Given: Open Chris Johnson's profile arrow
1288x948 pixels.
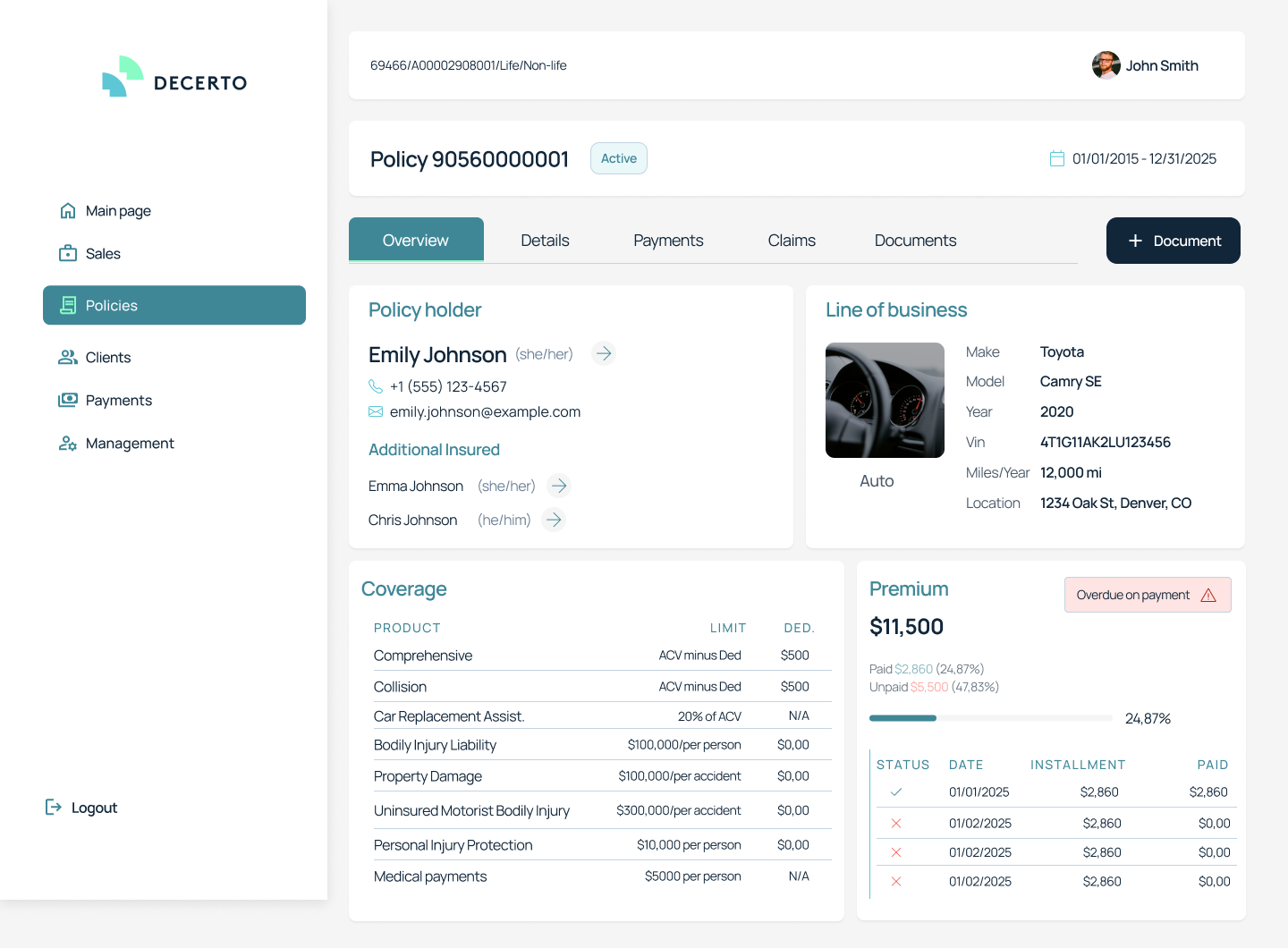Looking at the screenshot, I should (x=554, y=520).
